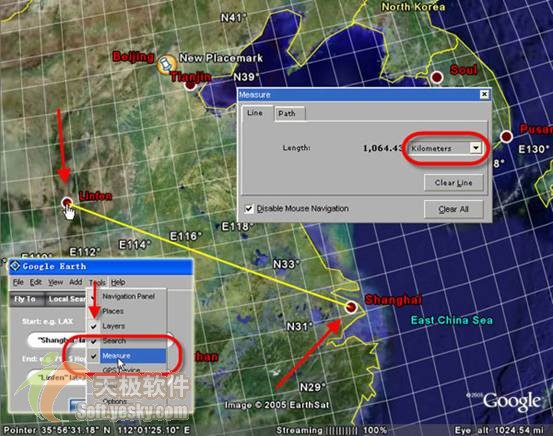Click the "Image © 2005 EarthSat" attribution text
This screenshot has width=553, height=436.
click(277, 405)
